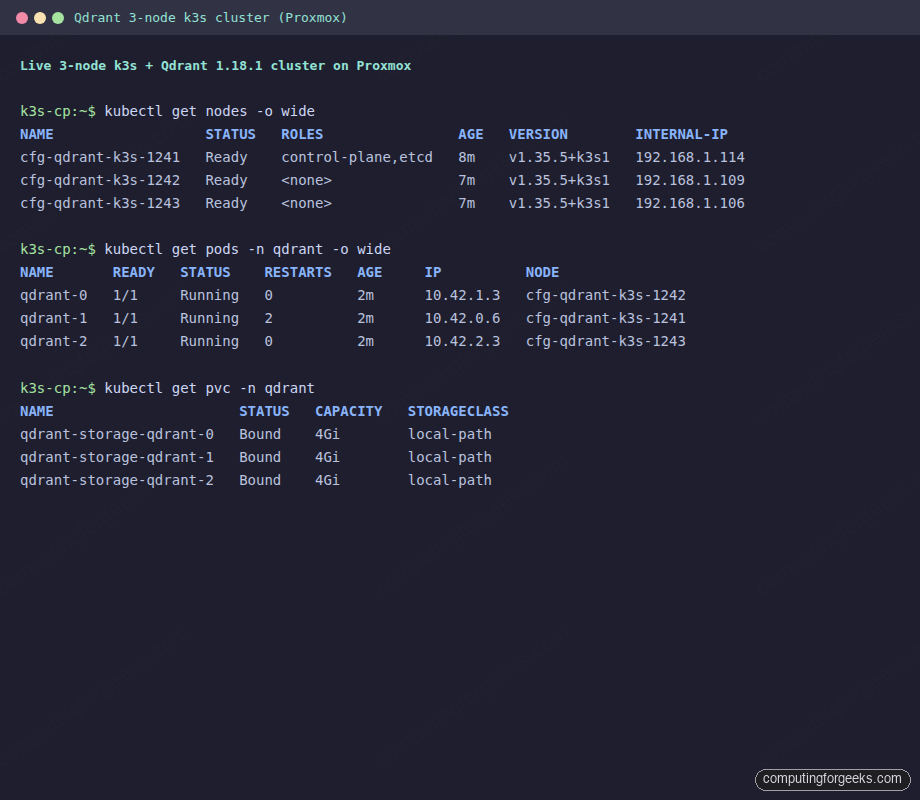Screen dimensions: 920x800
Task: Click the green maximize dot in title bar
Action: pyautogui.click(x=58, y=18)
